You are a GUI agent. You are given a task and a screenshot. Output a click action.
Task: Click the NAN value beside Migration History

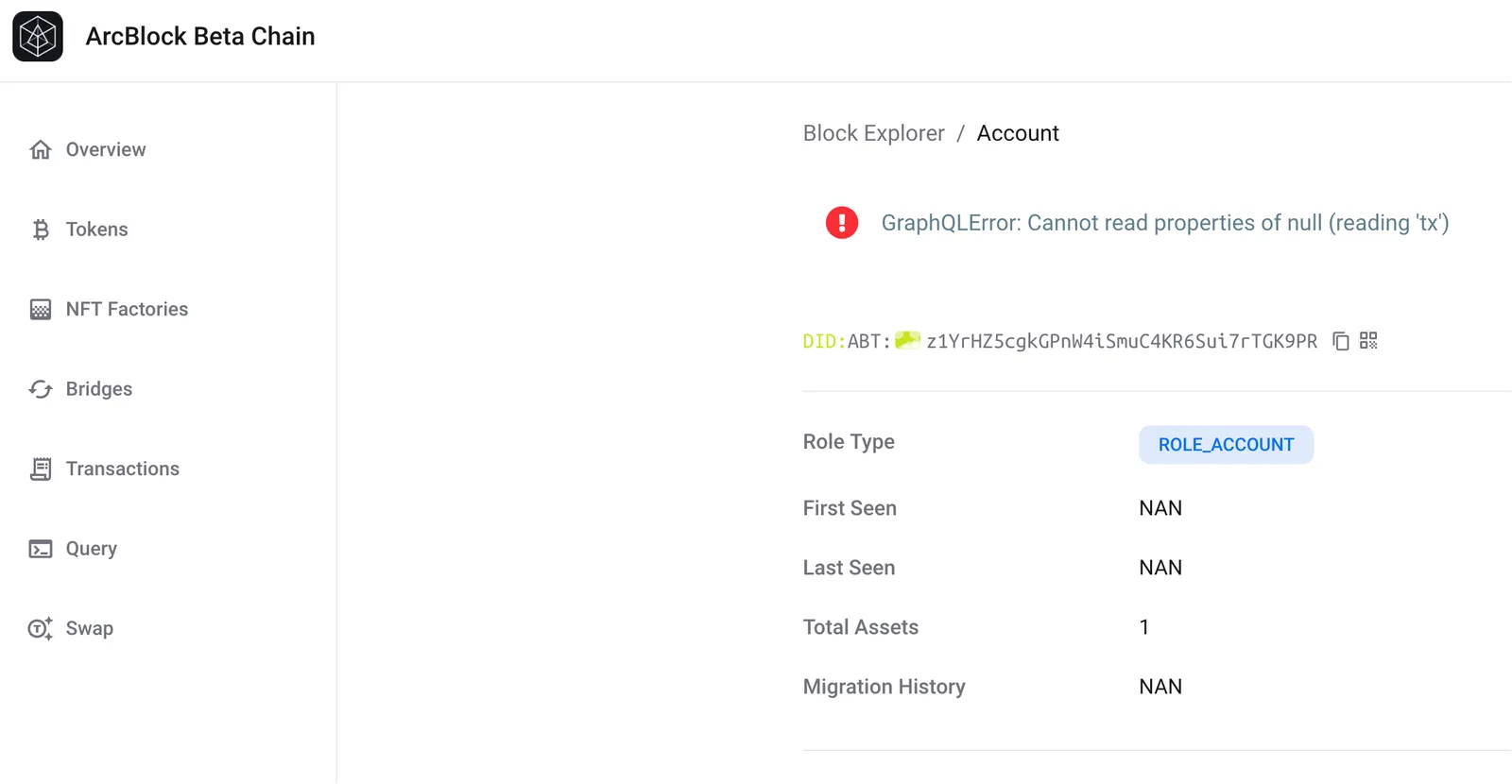point(1160,687)
